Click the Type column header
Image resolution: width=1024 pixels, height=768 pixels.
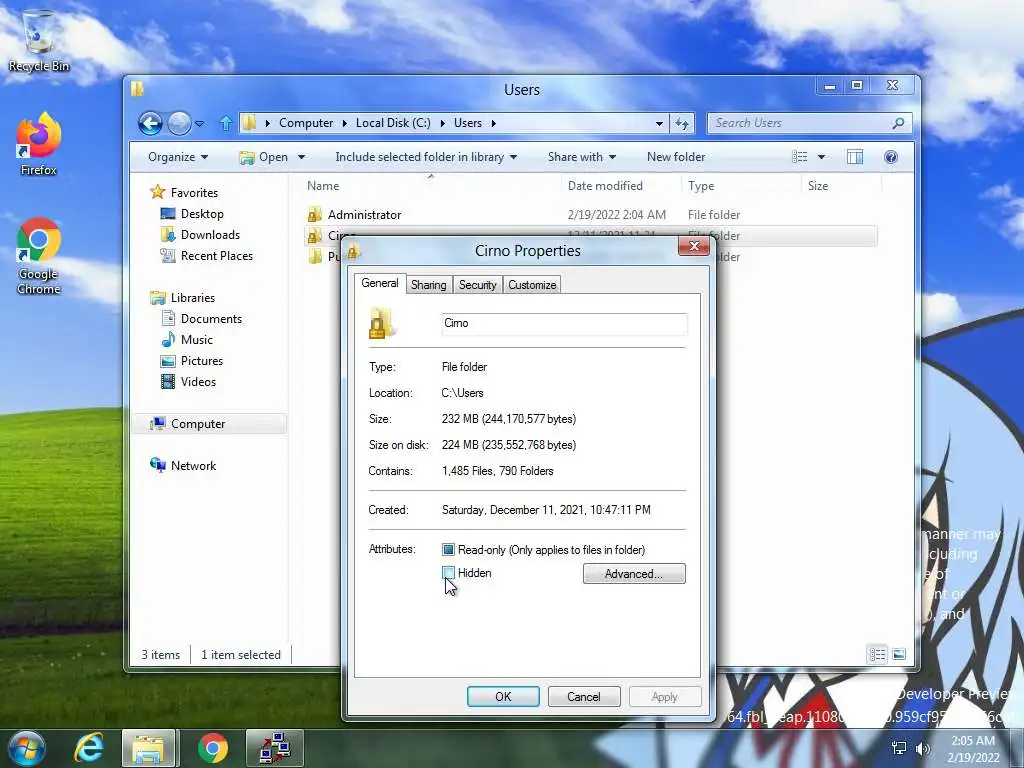pos(741,185)
